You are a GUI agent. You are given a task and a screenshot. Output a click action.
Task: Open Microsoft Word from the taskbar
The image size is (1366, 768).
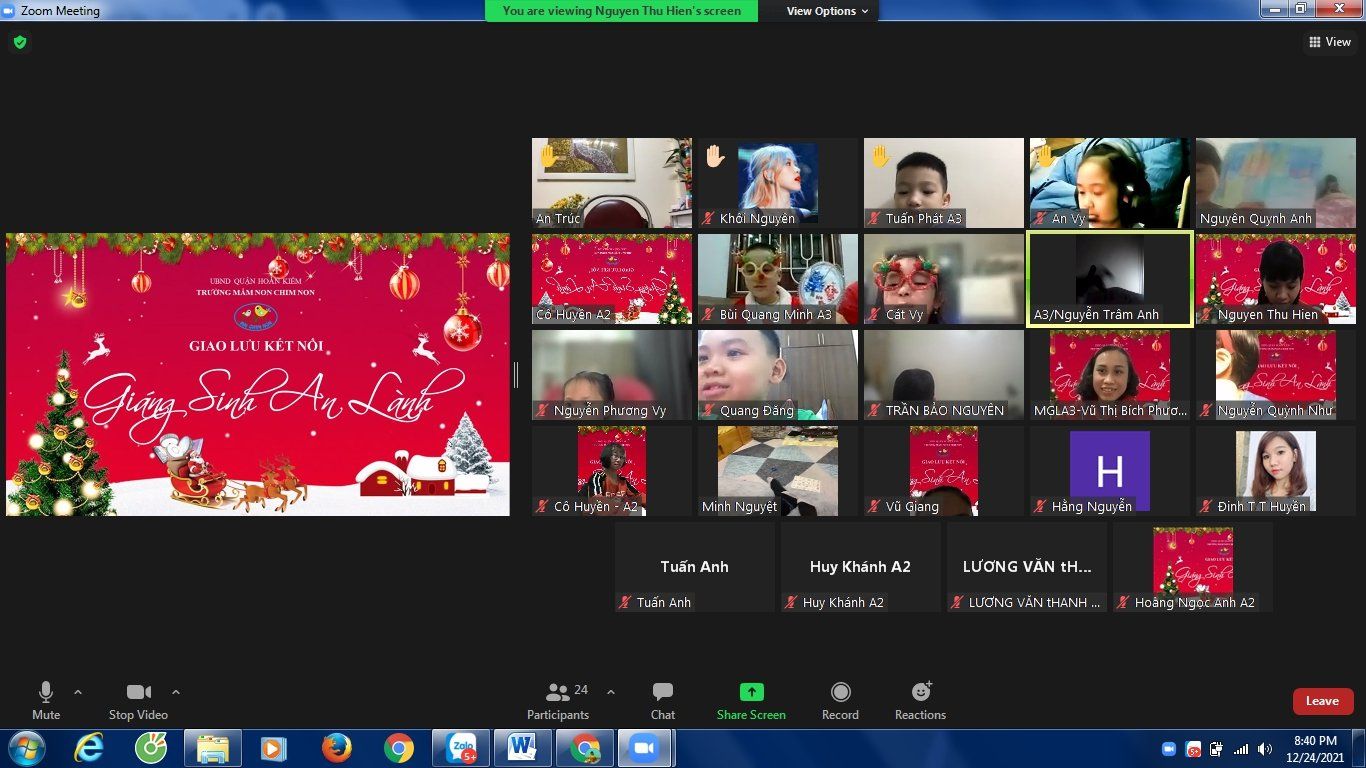[522, 748]
